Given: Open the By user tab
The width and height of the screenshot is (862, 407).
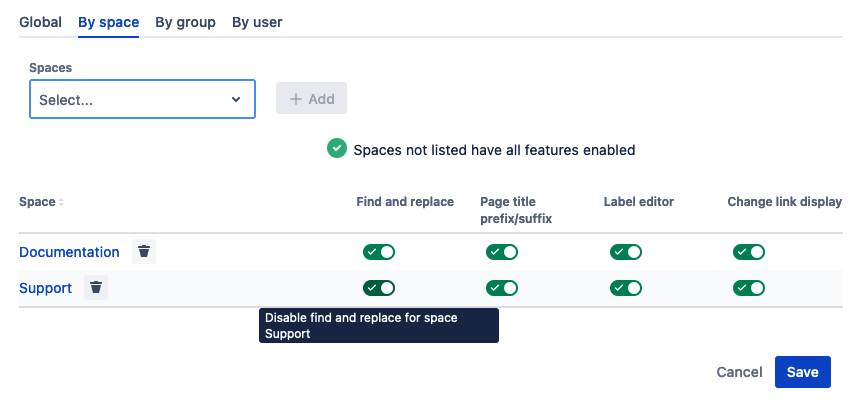Looking at the screenshot, I should pos(257,22).
